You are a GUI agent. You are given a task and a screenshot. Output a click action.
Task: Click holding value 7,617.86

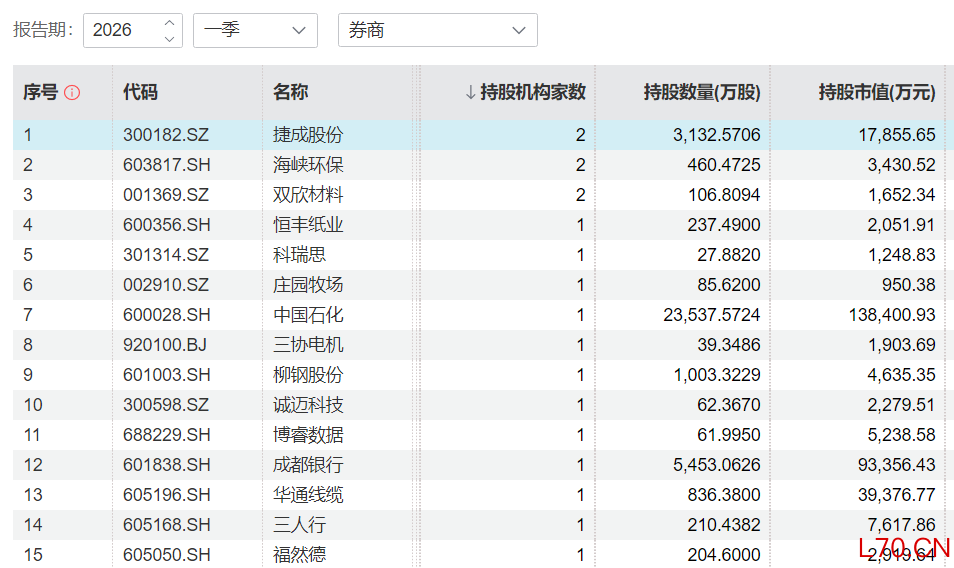click(901, 525)
